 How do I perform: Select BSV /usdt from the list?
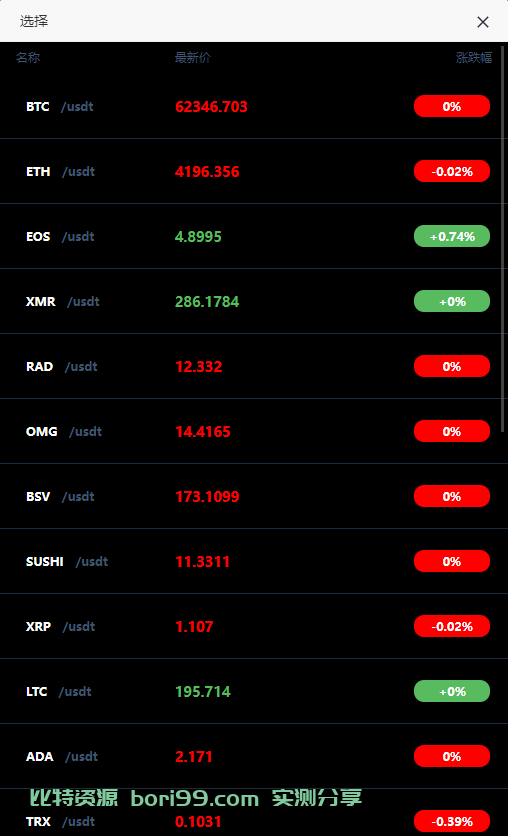[254, 497]
